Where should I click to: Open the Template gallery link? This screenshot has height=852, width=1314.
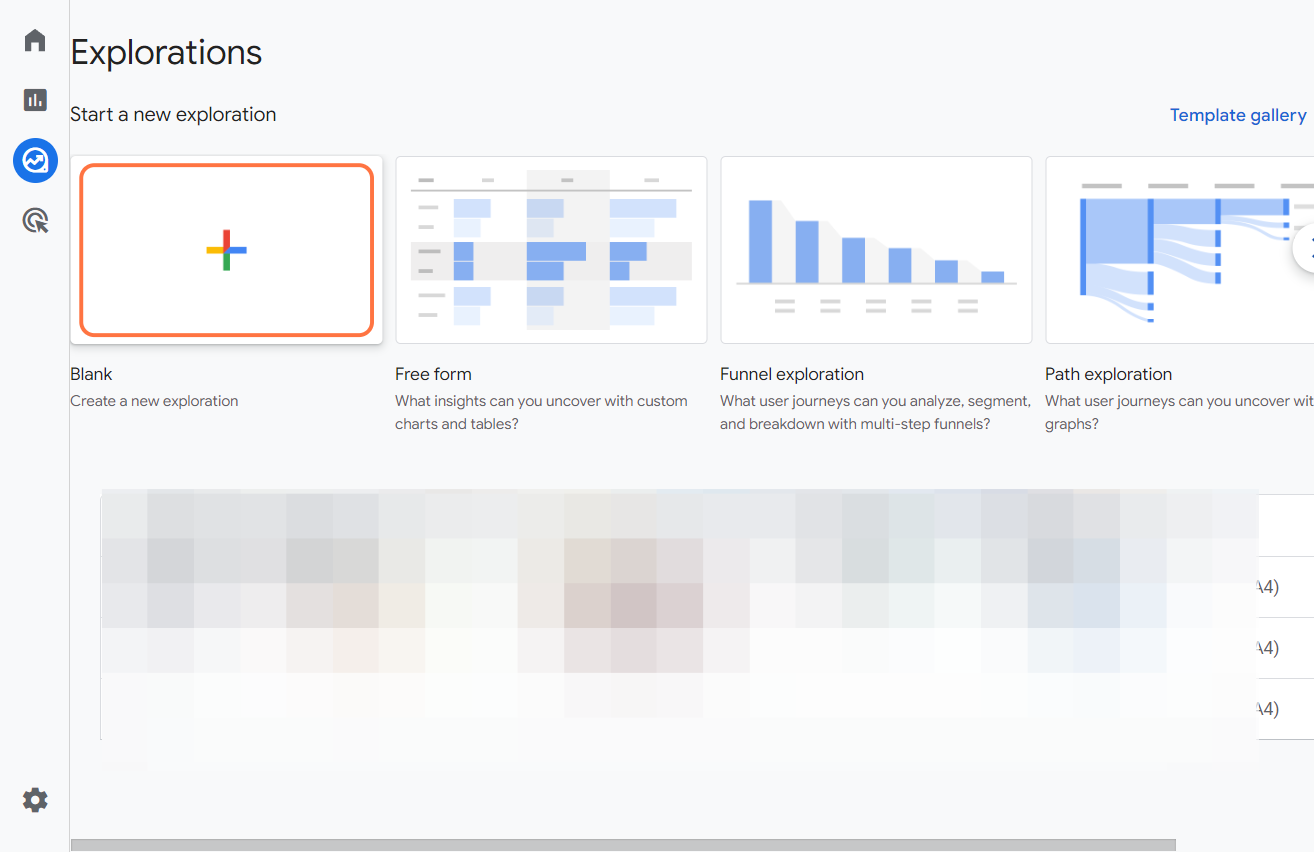click(1238, 115)
